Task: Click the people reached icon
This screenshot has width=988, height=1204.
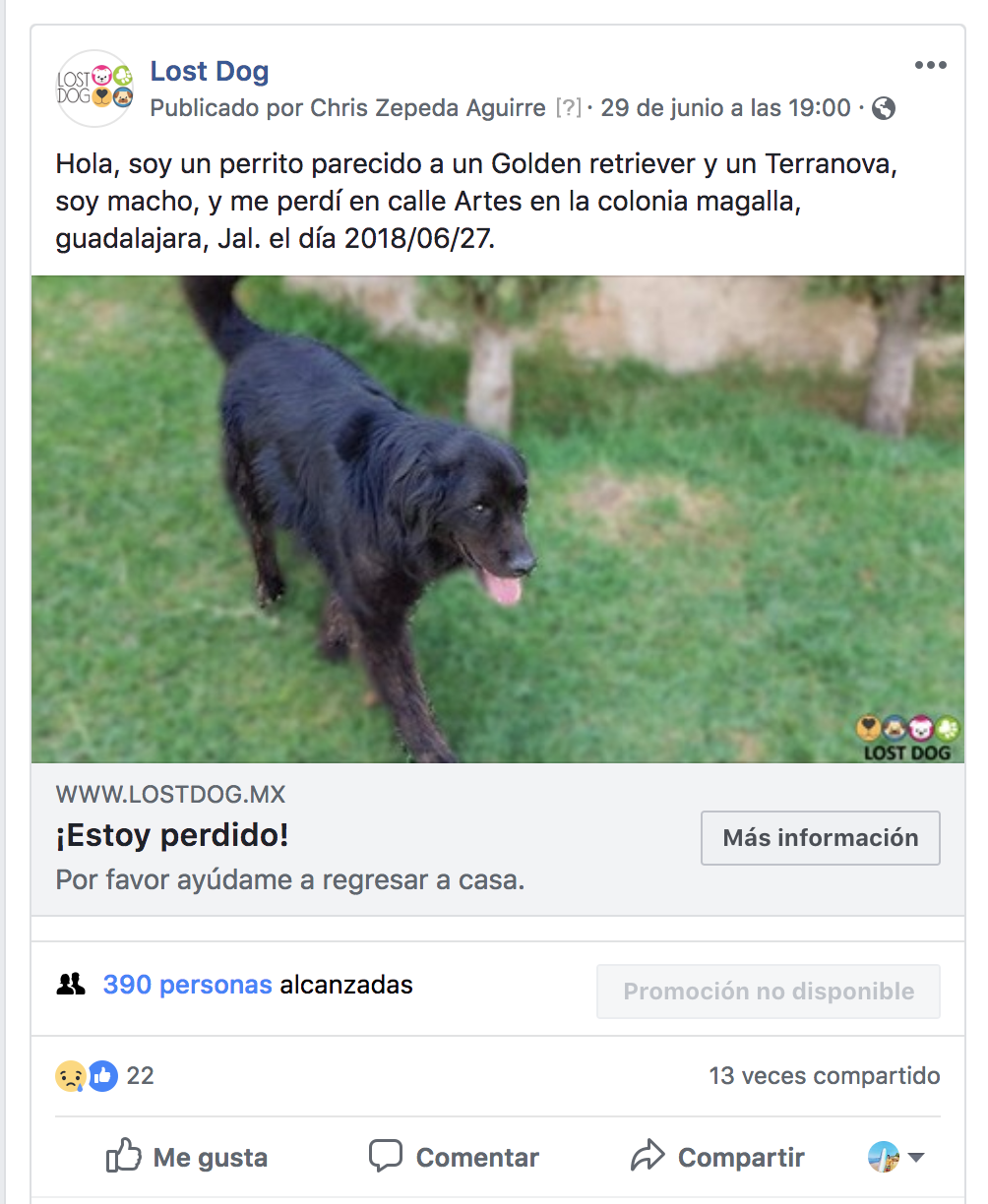Action: tap(71, 984)
